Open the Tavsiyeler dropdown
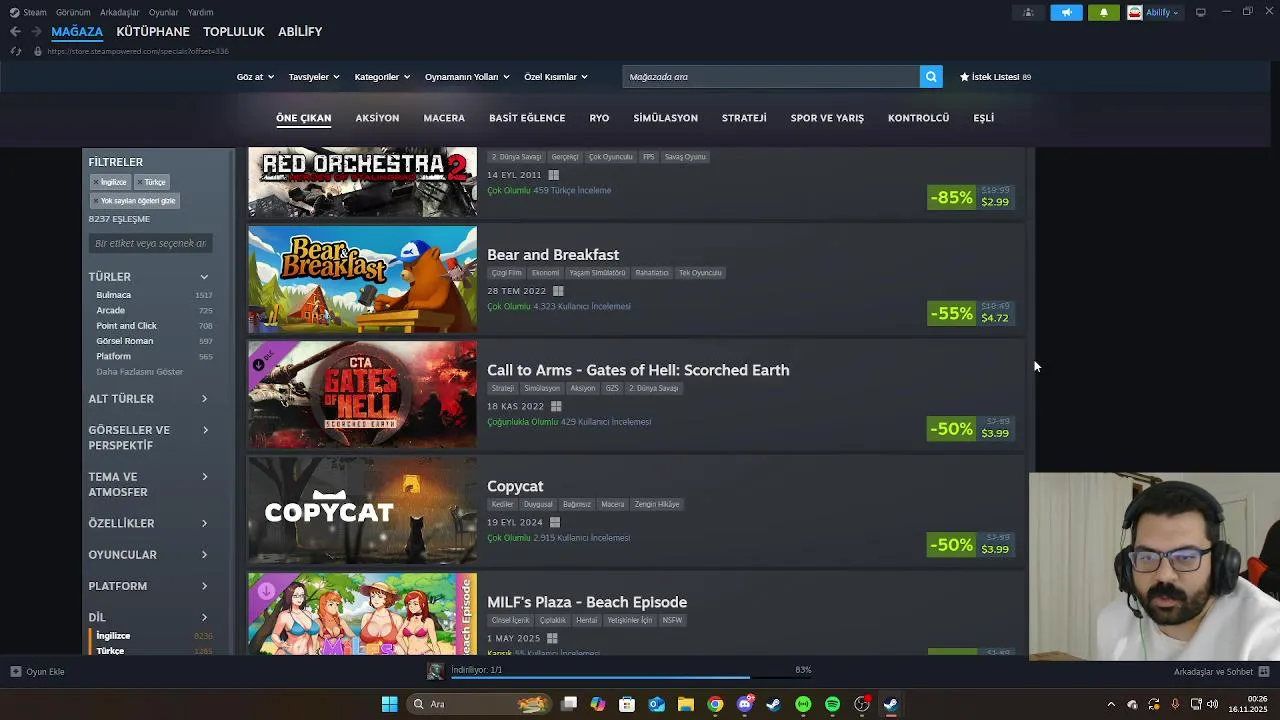 314,77
